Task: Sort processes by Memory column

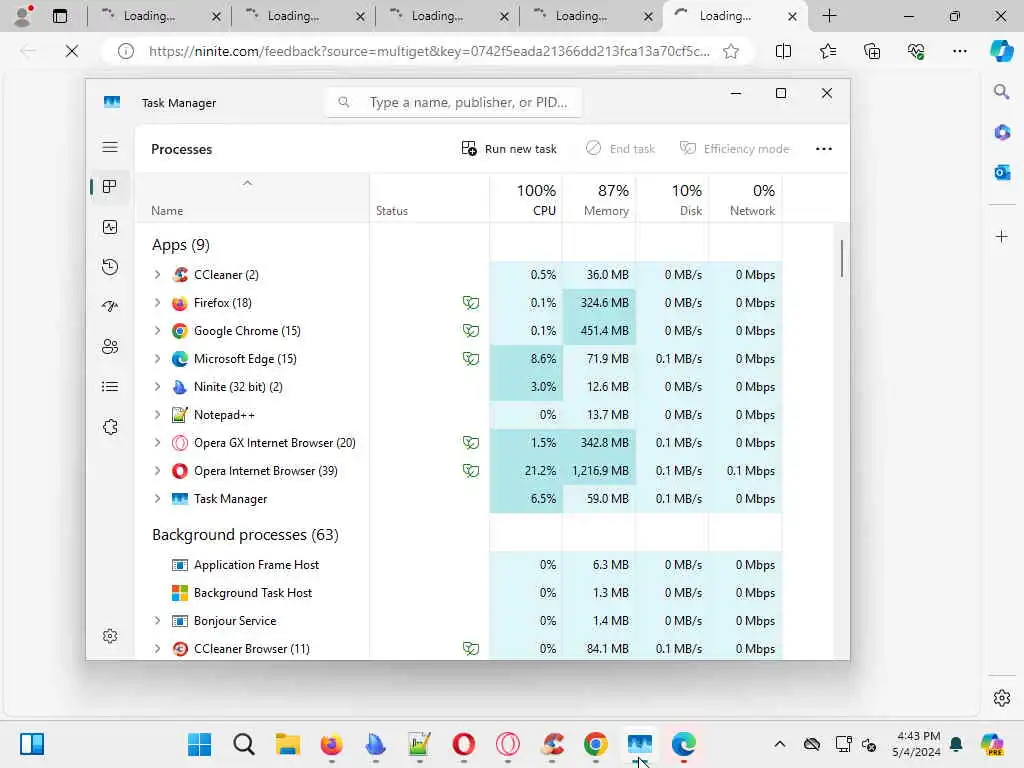Action: pyautogui.click(x=599, y=198)
